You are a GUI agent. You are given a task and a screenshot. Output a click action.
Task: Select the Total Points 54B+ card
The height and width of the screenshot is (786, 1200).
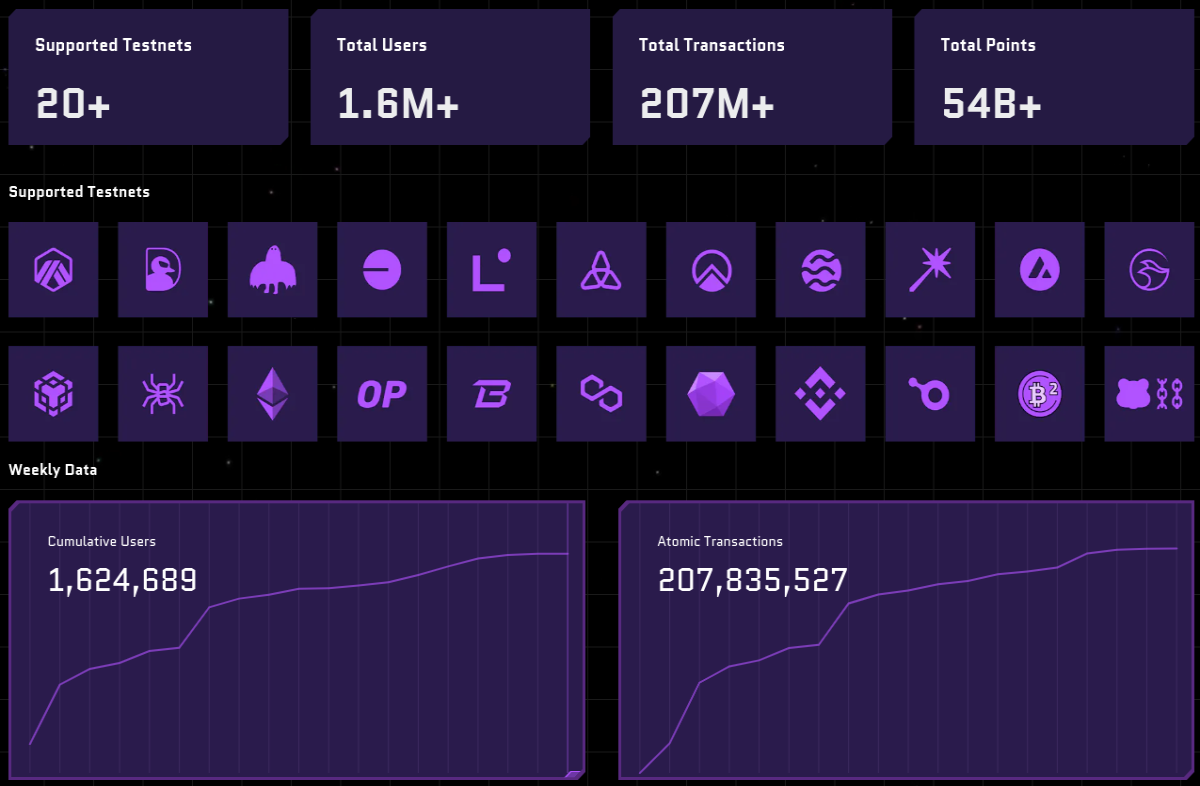(1054, 78)
